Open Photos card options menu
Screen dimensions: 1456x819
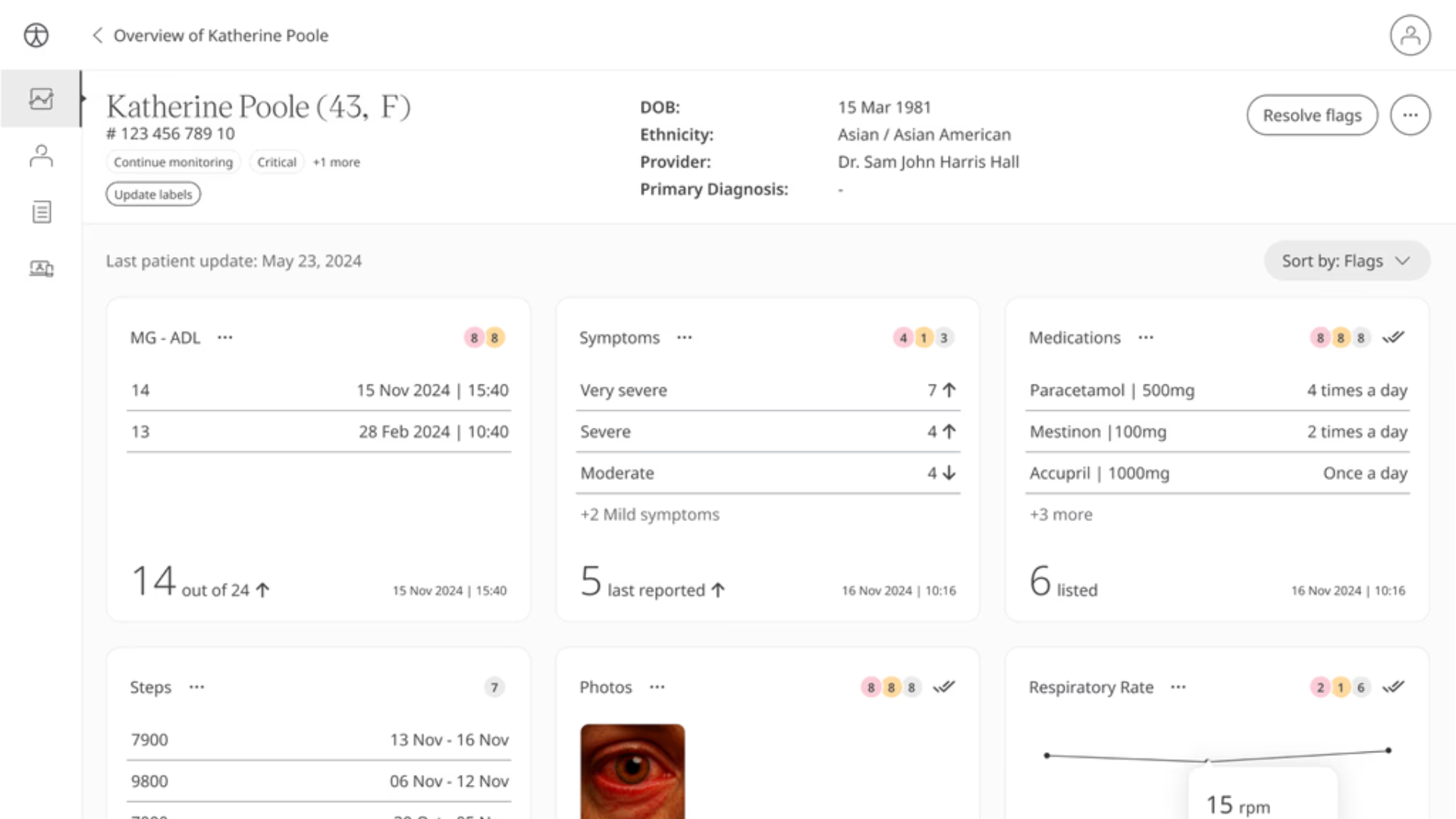pyautogui.click(x=657, y=687)
